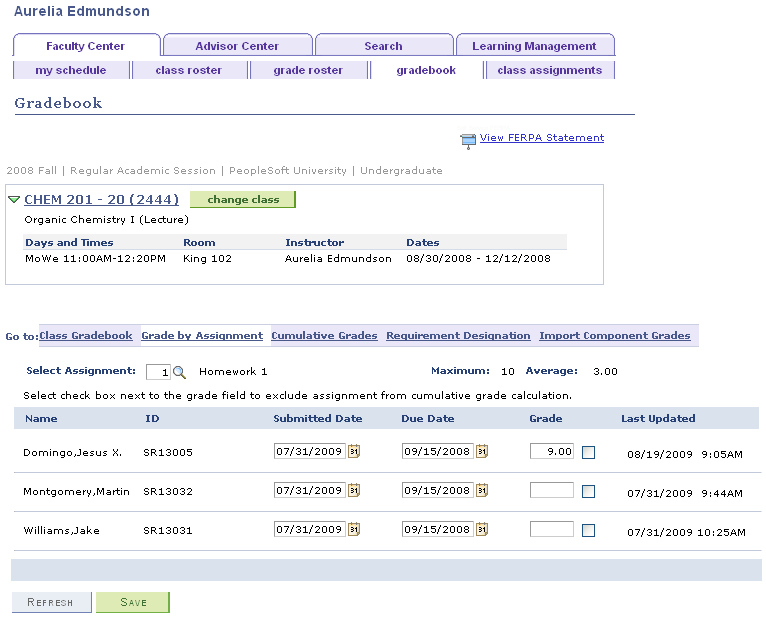Image resolution: width=766 pixels, height=617 pixels.
Task: Open calendar for Williams's Submitted Date
Action: click(354, 529)
